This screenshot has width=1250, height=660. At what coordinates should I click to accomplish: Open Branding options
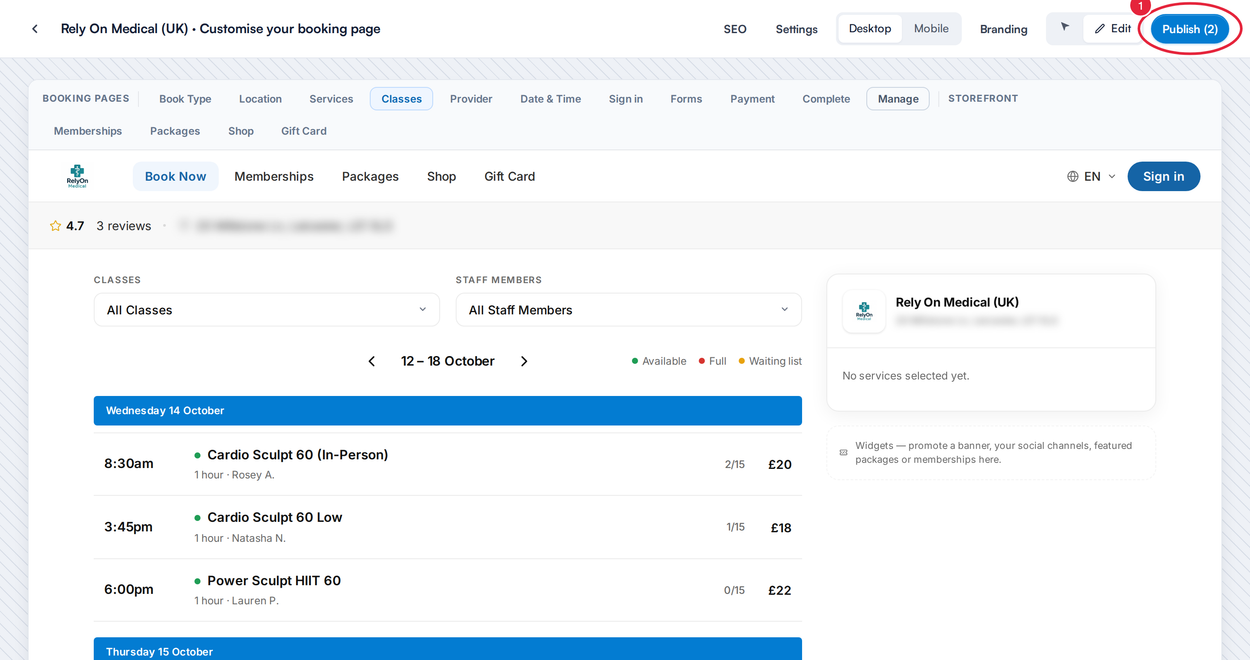pyautogui.click(x=1004, y=29)
